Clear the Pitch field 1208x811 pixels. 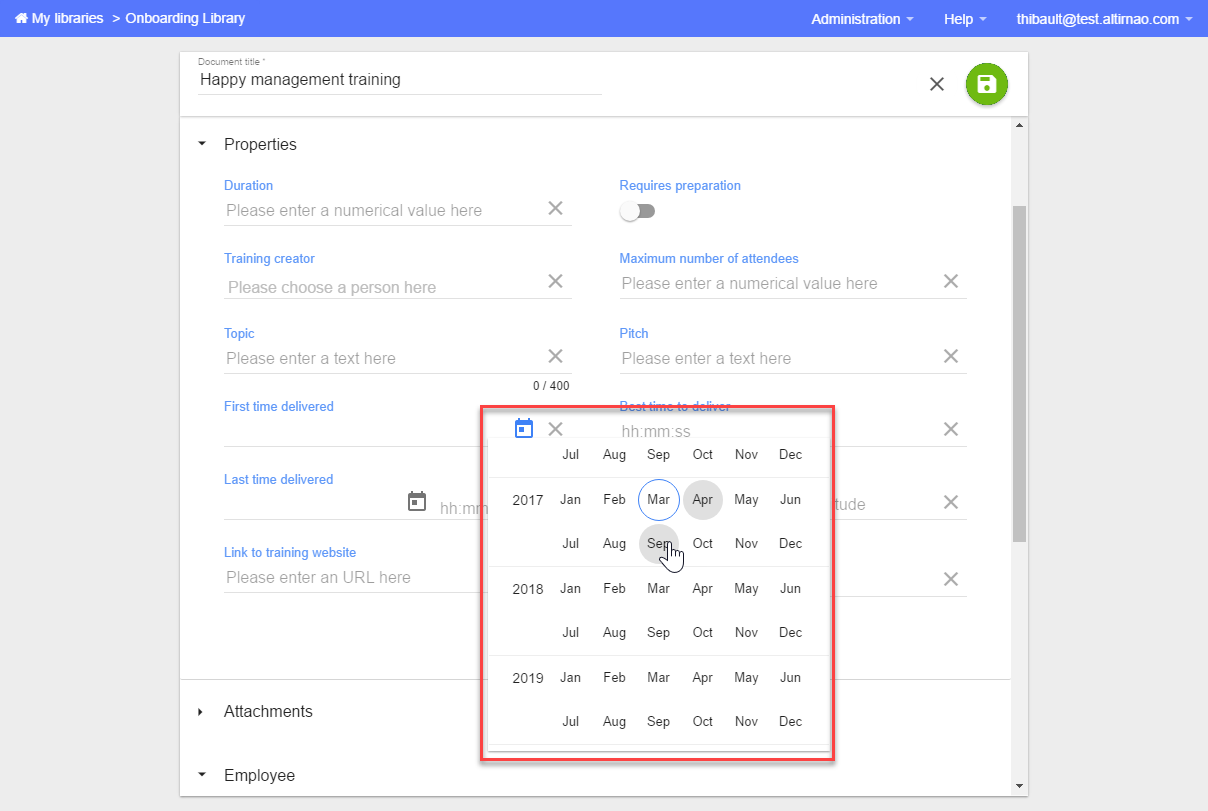coord(951,356)
